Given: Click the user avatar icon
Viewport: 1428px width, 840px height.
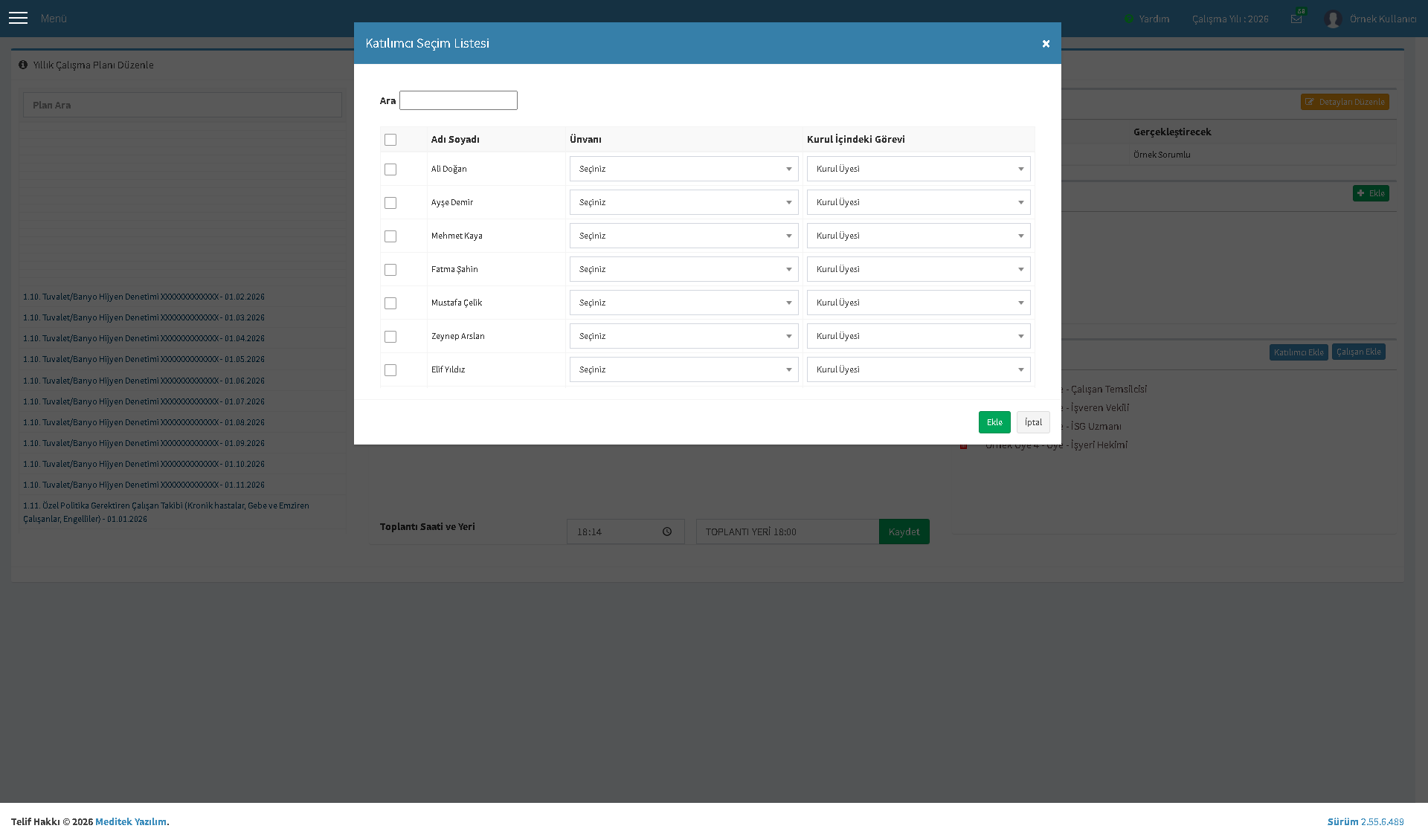Looking at the screenshot, I should point(1333,19).
